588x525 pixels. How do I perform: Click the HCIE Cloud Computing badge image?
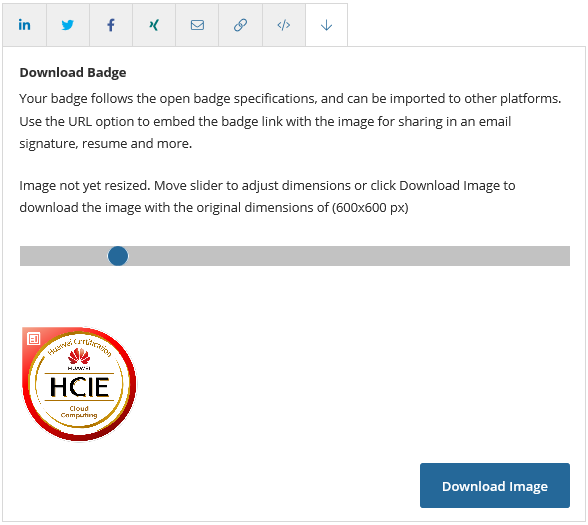click(79, 384)
